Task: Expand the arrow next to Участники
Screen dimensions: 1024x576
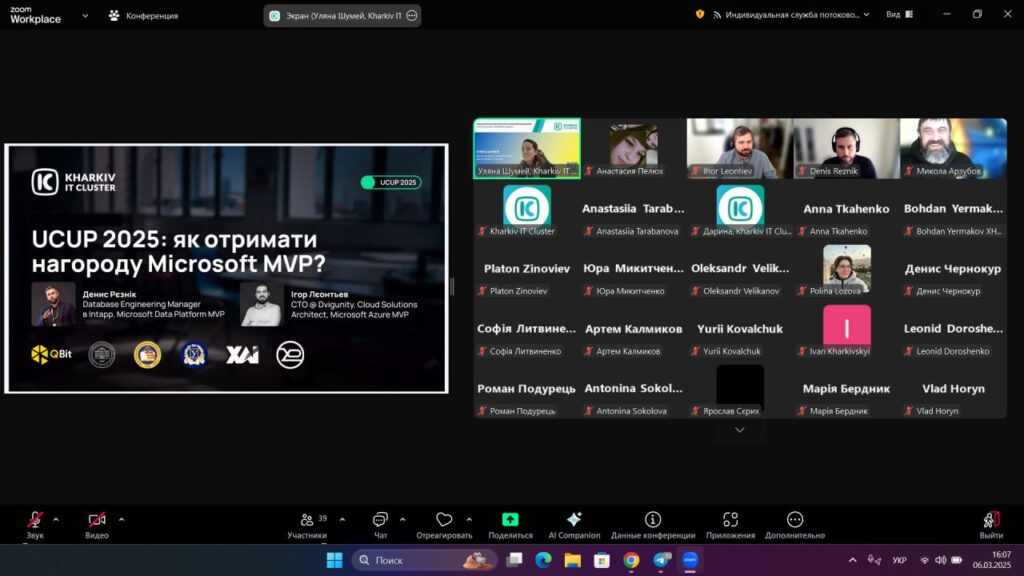Action: 342,520
